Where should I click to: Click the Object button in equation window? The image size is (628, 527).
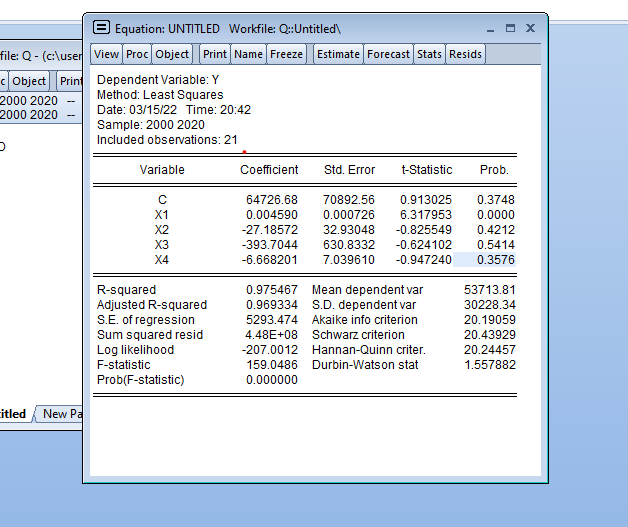pos(172,54)
